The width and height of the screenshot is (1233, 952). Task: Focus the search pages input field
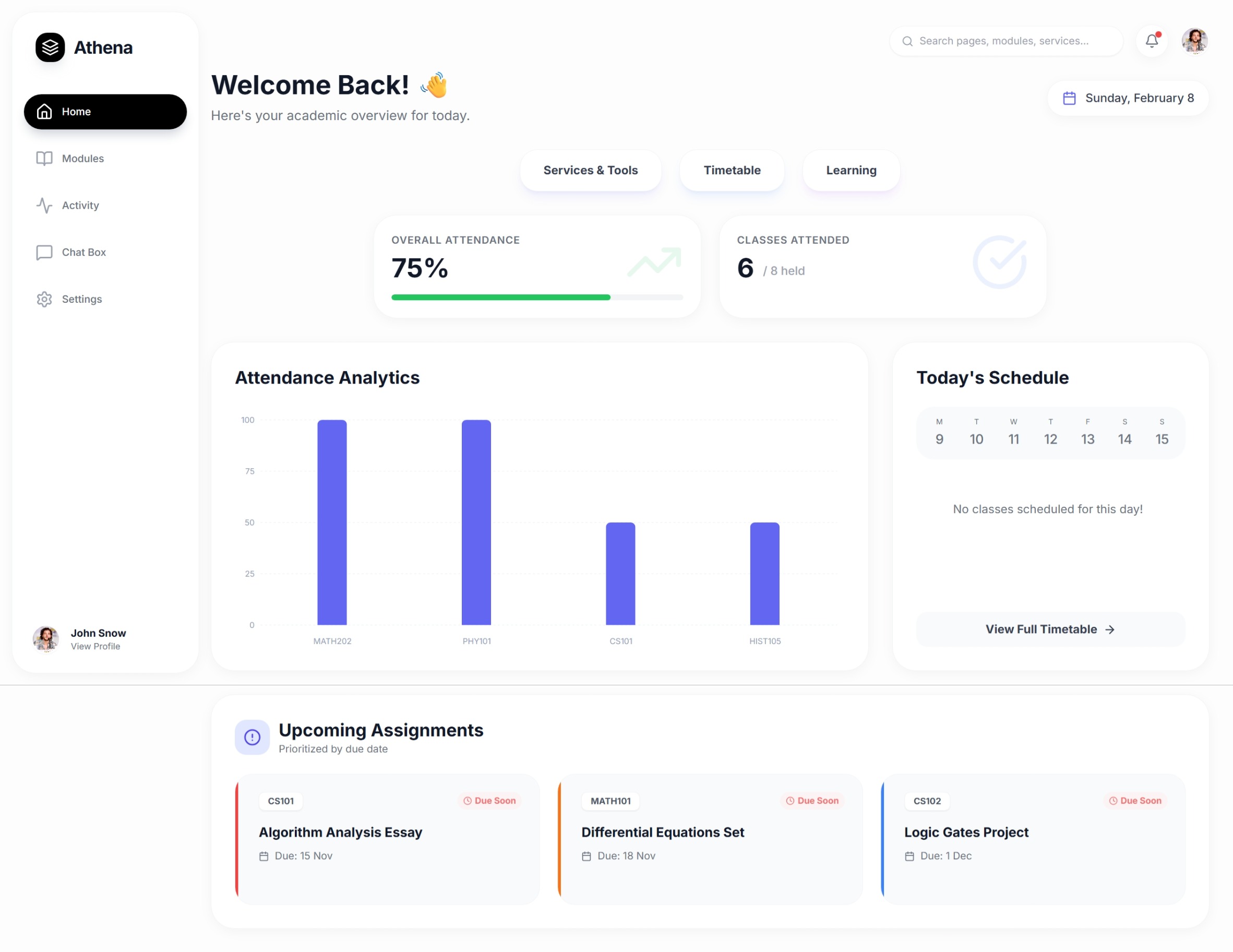(x=1011, y=41)
